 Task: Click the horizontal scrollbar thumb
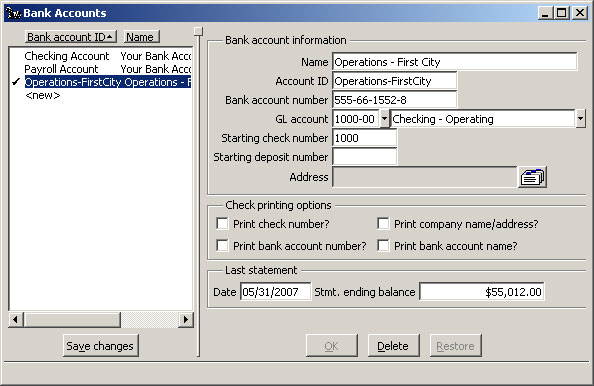point(72,320)
